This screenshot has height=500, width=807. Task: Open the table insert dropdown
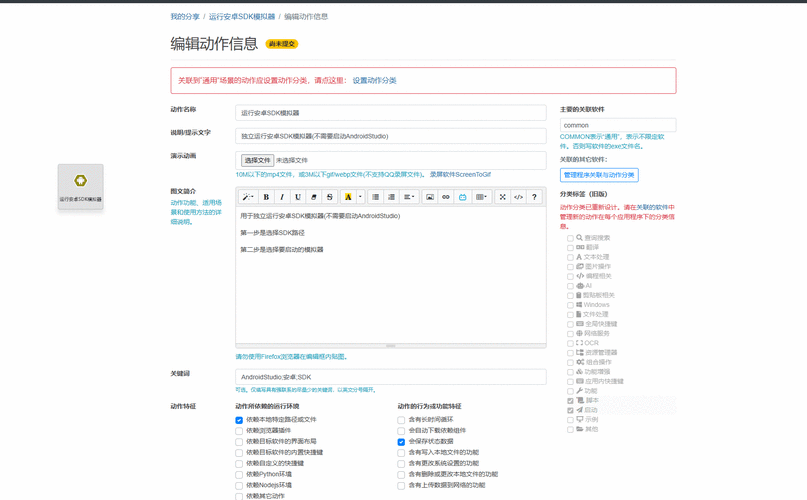[x=481, y=197]
